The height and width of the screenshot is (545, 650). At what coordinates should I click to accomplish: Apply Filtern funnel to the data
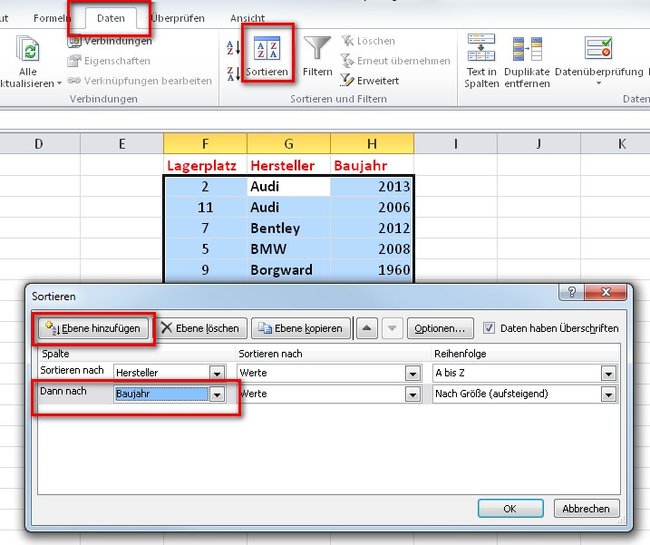pyautogui.click(x=317, y=56)
